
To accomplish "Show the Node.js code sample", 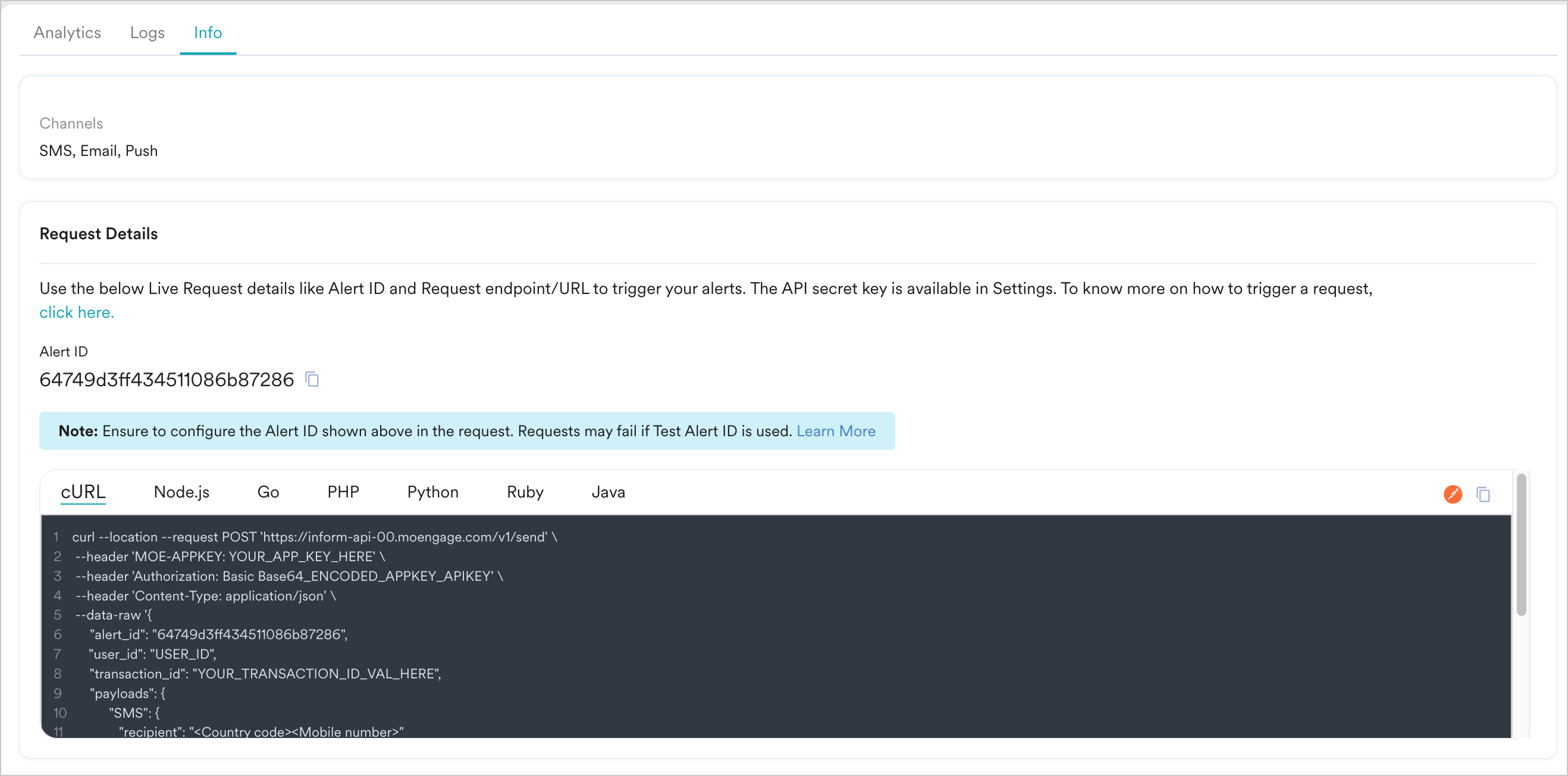I will pos(181,492).
